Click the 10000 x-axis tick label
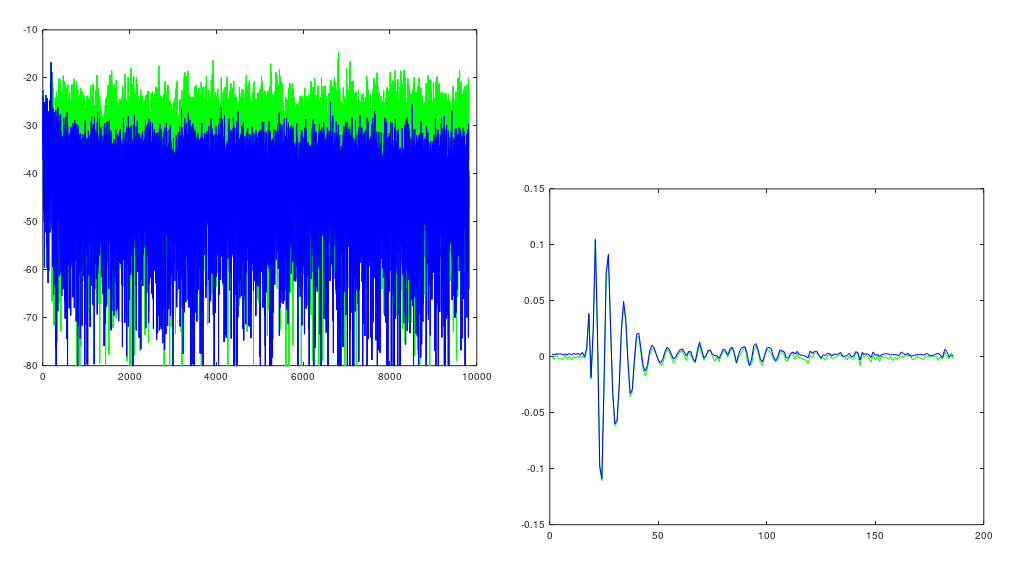1014x563 pixels. (476, 377)
